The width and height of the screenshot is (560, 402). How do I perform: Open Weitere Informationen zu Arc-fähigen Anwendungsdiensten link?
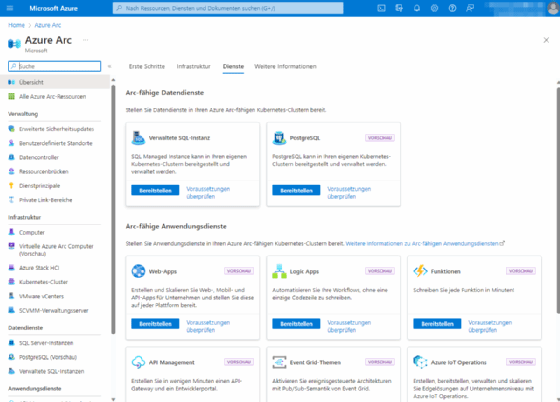[425, 243]
